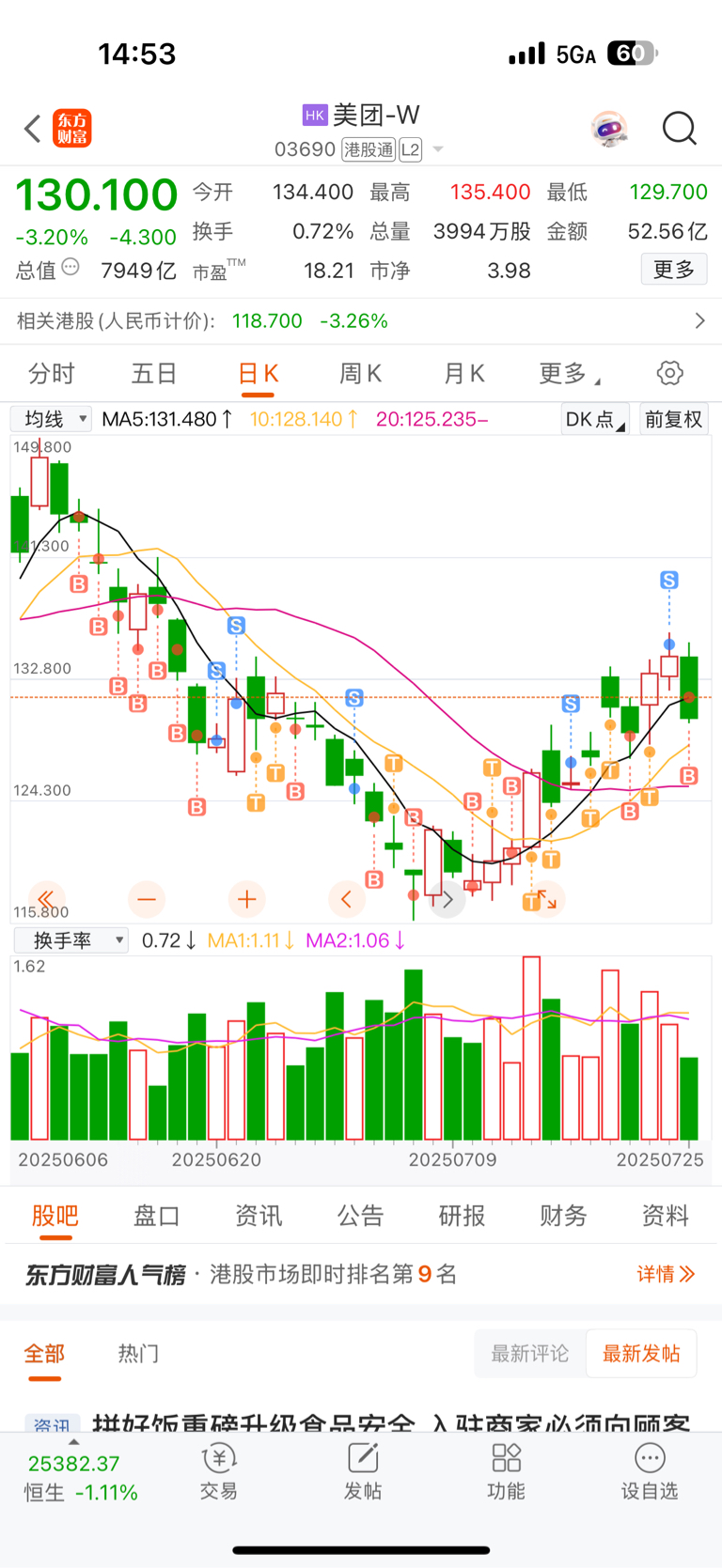Open 发帖 post icon in bottom bar
Image resolution: width=722 pixels, height=1568 pixels.
pos(363,1471)
